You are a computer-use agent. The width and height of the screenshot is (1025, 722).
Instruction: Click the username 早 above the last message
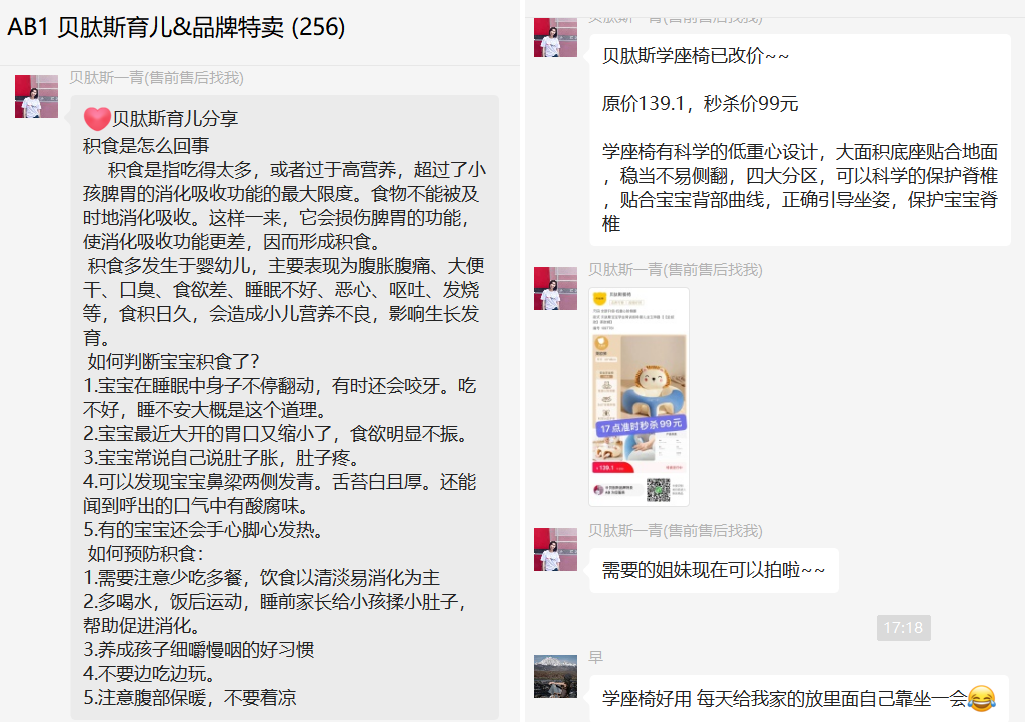click(595, 657)
